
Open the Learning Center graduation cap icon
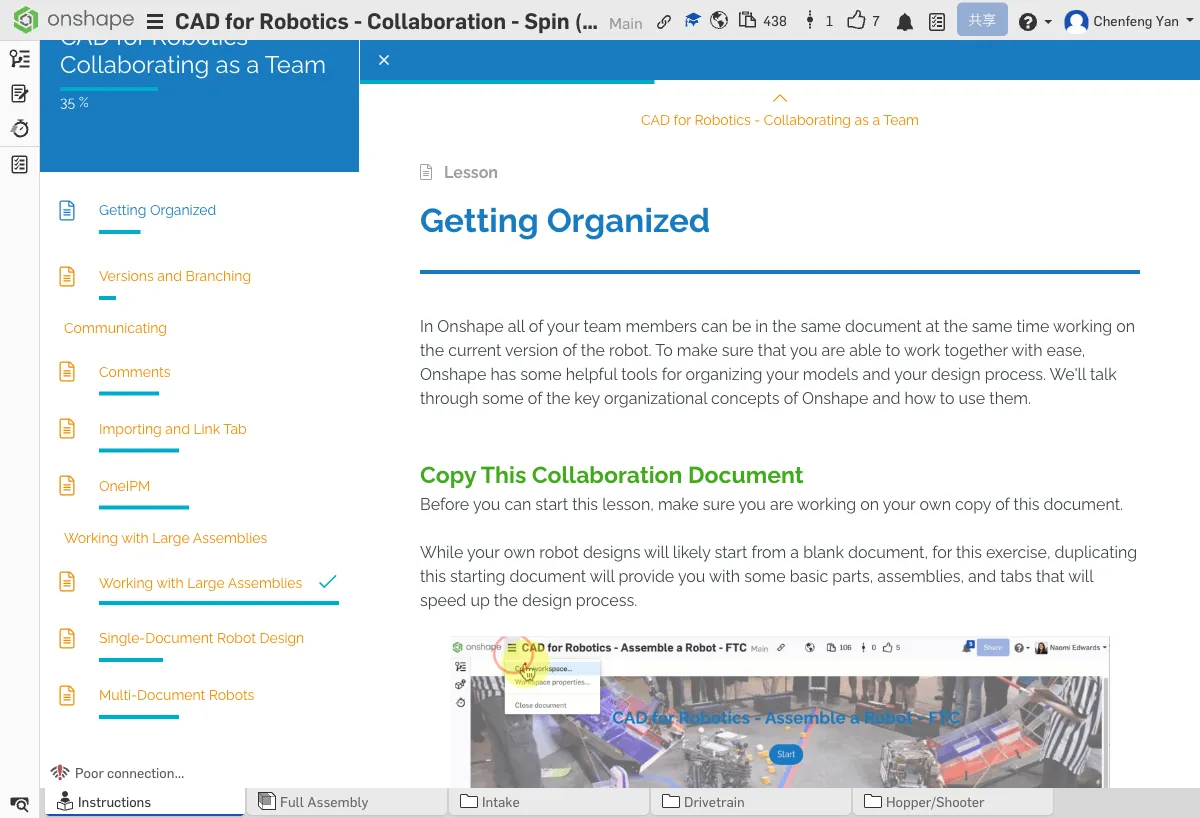(692, 21)
